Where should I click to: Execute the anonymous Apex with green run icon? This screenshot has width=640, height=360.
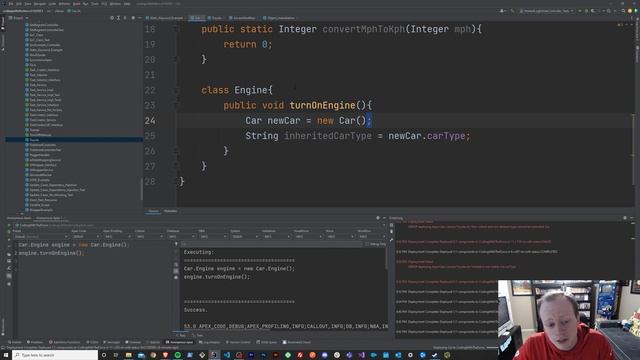9,225
